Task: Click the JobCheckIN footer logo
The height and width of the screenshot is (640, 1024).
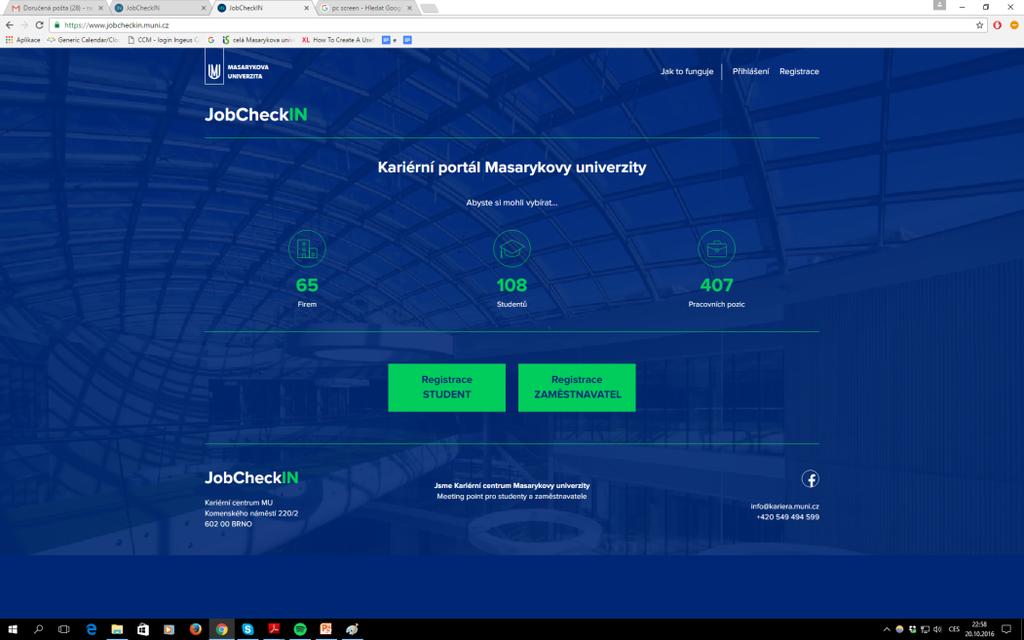Action: coord(251,477)
